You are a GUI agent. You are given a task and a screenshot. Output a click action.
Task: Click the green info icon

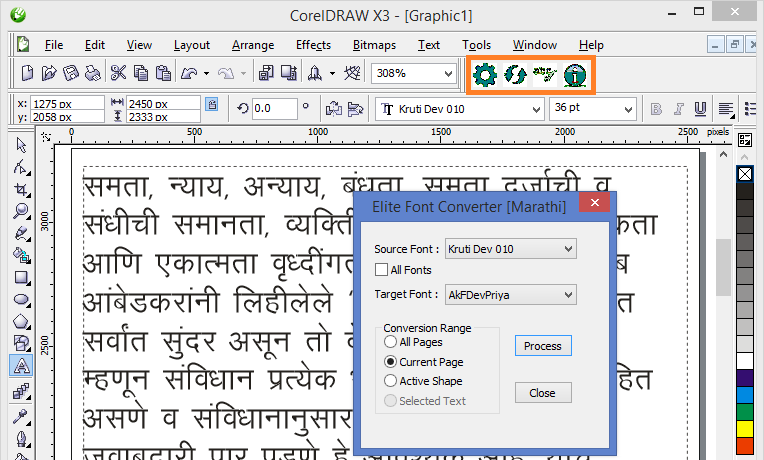[x=575, y=75]
